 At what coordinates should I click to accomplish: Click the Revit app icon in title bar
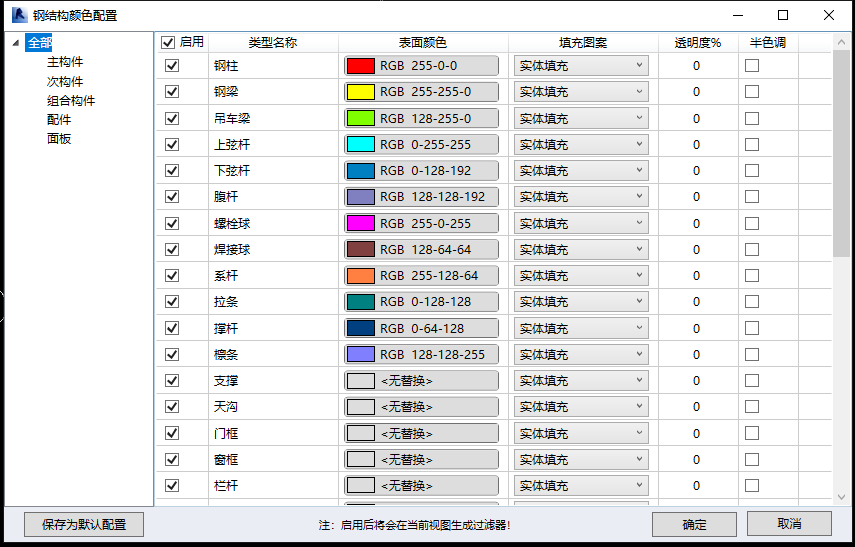[x=18, y=15]
